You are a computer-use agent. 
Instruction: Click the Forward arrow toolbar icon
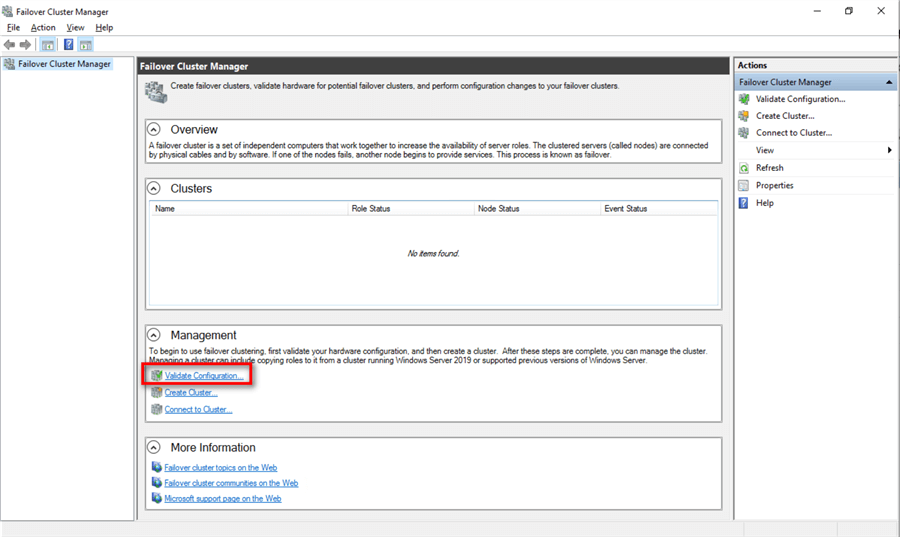click(x=25, y=45)
